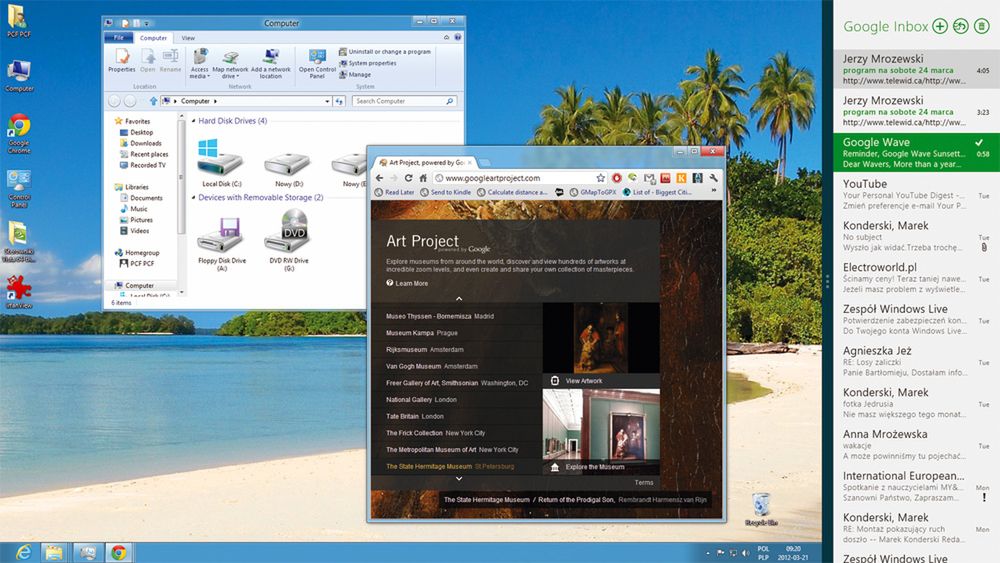
Task: Refresh the Computer folder view
Action: click(339, 101)
